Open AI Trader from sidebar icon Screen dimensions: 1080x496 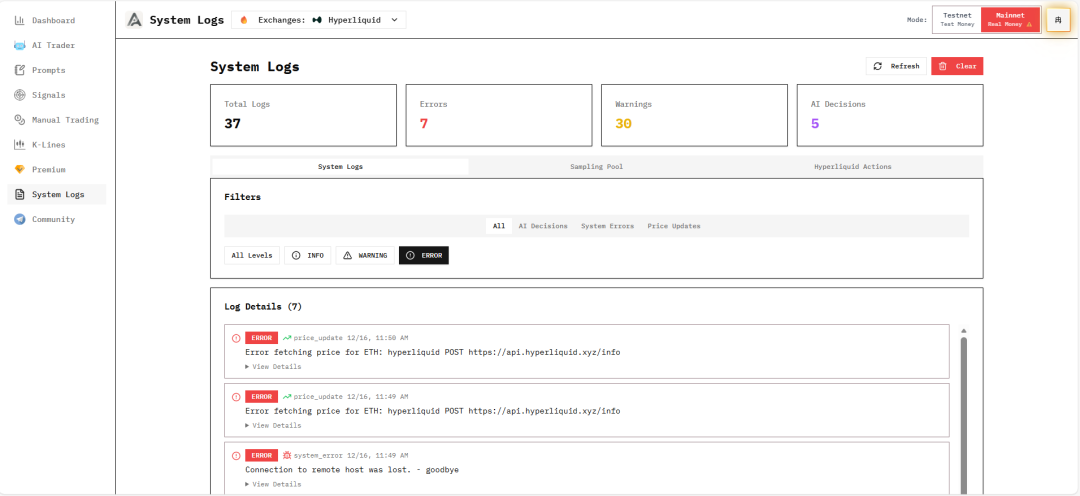pos(20,45)
